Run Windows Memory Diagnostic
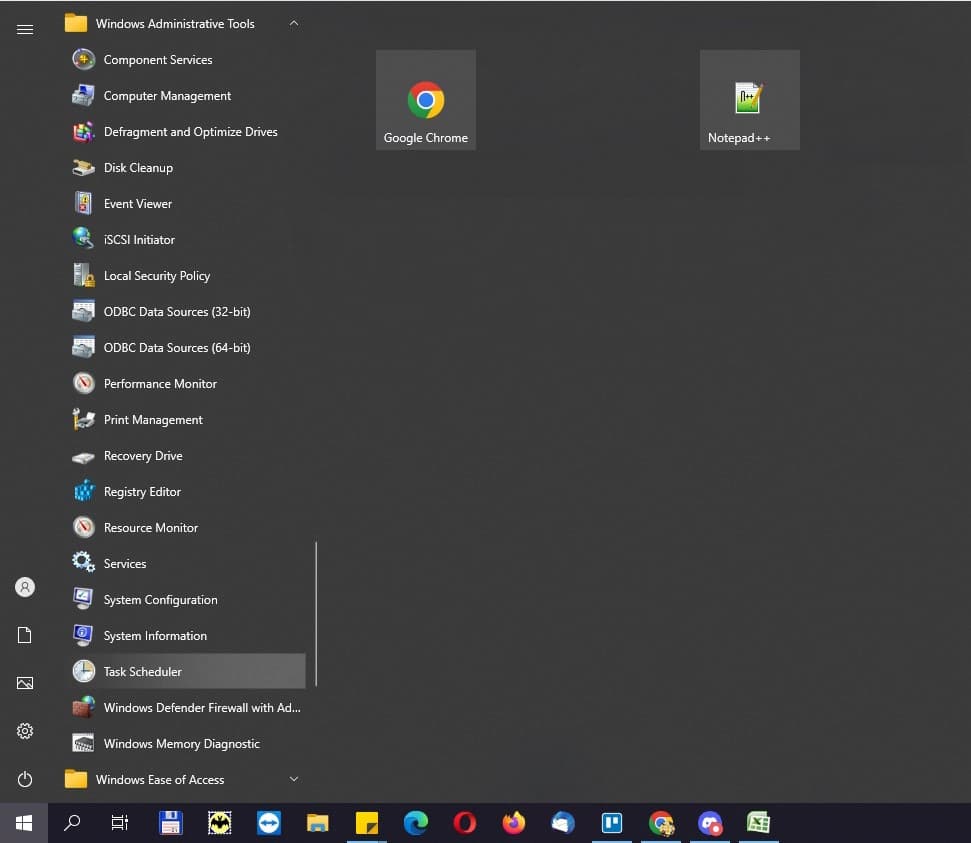 pyautogui.click(x=185, y=743)
